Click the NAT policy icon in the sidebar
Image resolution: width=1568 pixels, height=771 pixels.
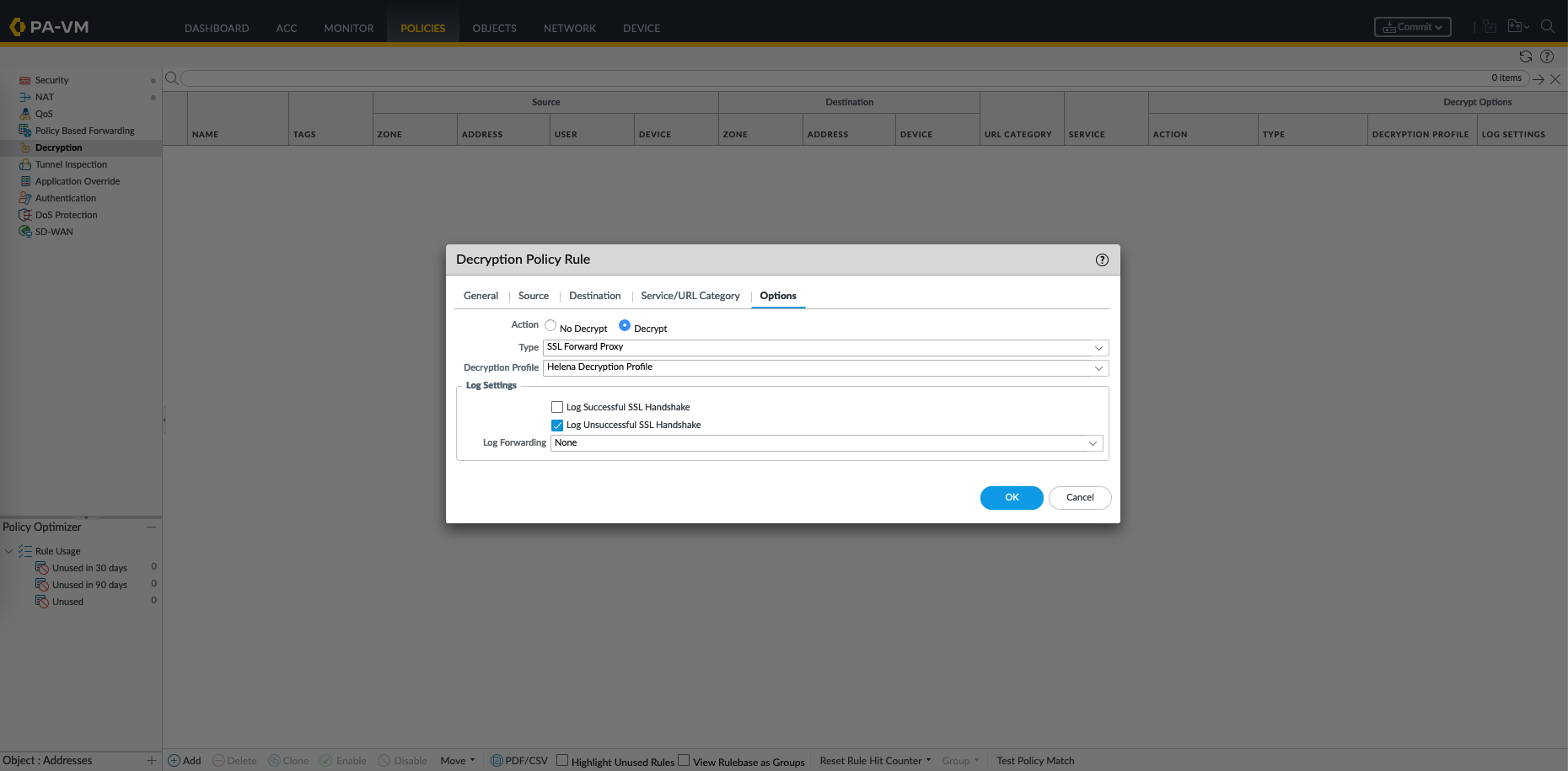[25, 97]
